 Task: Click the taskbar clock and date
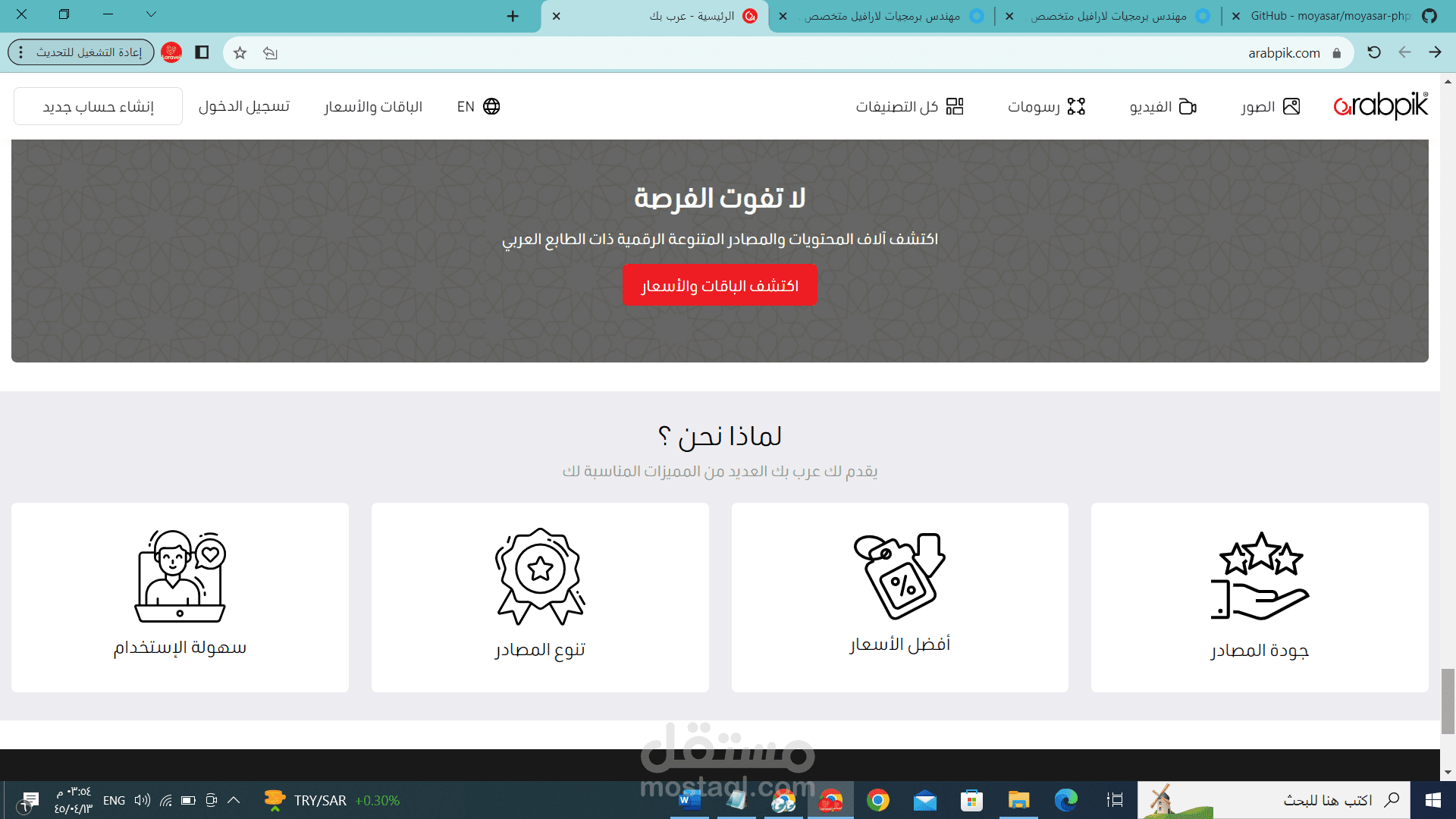(x=73, y=800)
